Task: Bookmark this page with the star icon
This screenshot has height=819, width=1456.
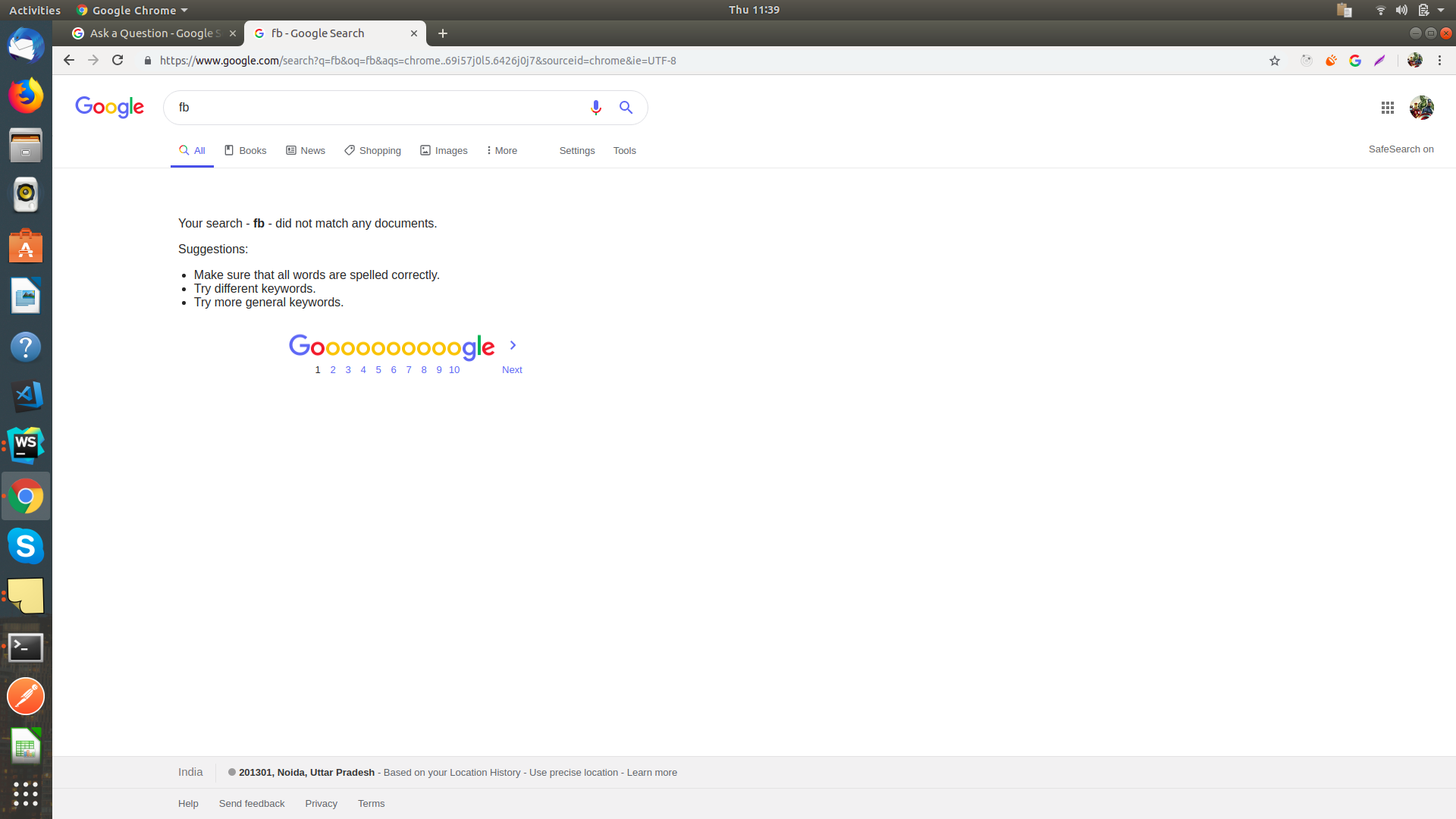Action: pos(1274,60)
